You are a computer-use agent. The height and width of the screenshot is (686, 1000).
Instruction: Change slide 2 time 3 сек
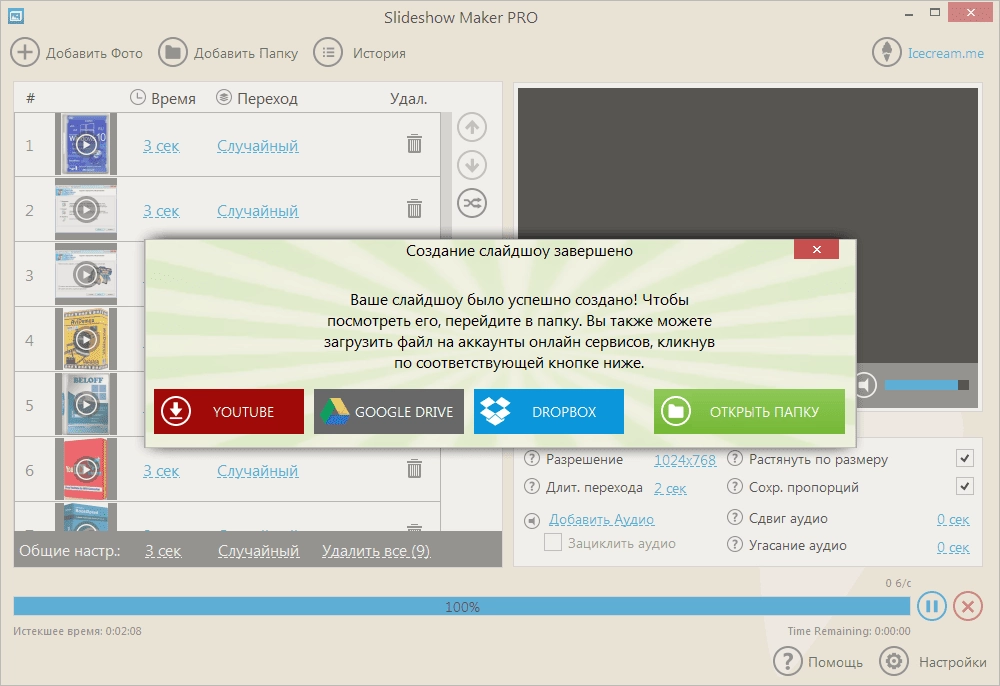coord(161,211)
